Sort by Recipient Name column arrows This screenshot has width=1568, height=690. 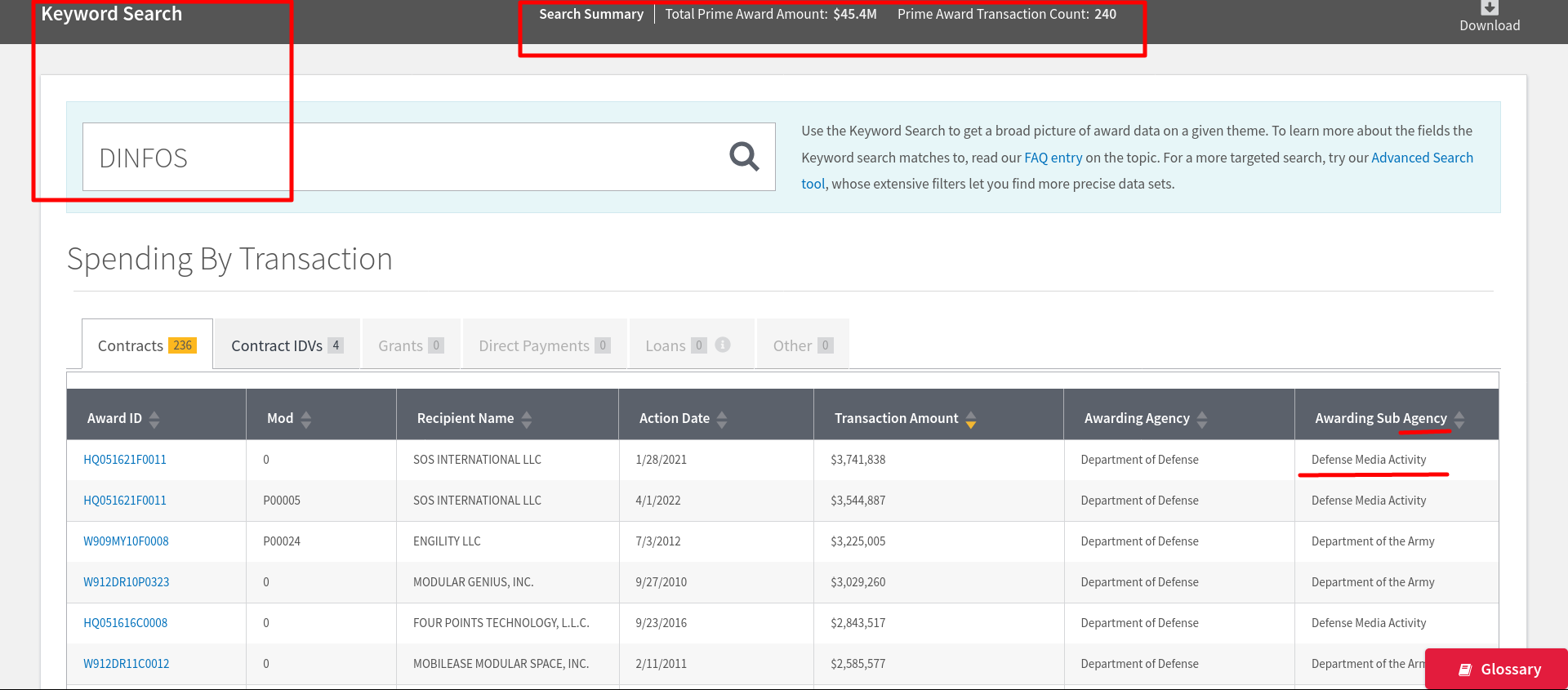tap(527, 419)
